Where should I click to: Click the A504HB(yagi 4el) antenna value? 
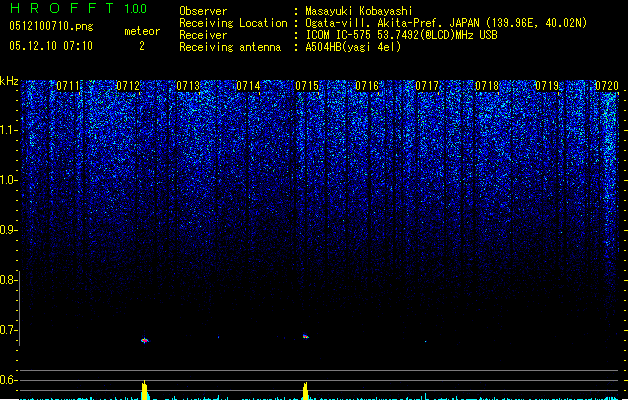(353, 47)
